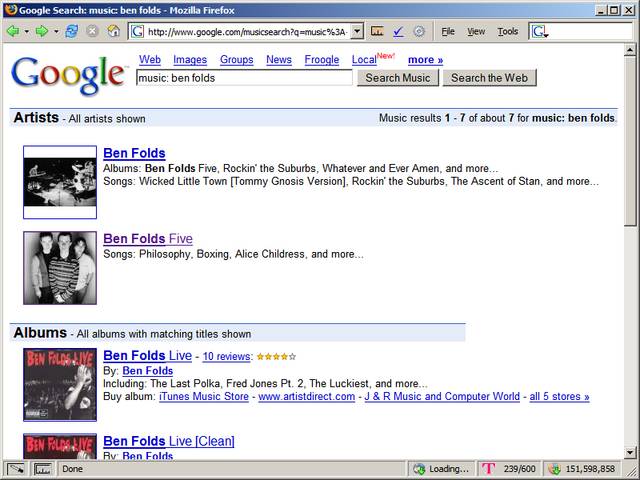640x480 pixels.
Task: Reload the current page
Action: pos(72,31)
